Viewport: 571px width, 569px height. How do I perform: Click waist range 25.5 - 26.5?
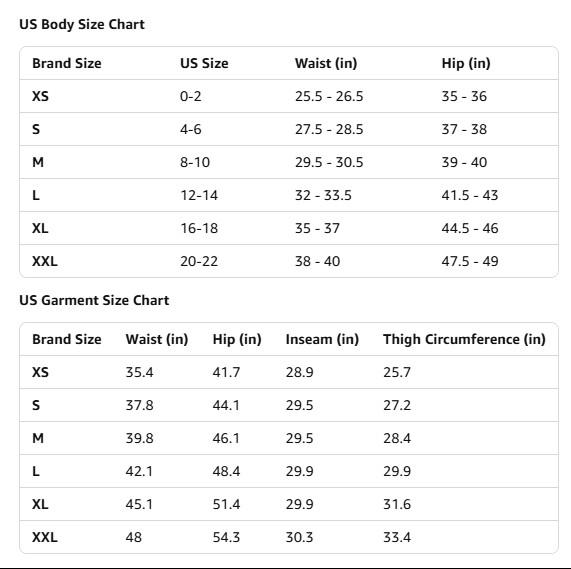(329, 96)
